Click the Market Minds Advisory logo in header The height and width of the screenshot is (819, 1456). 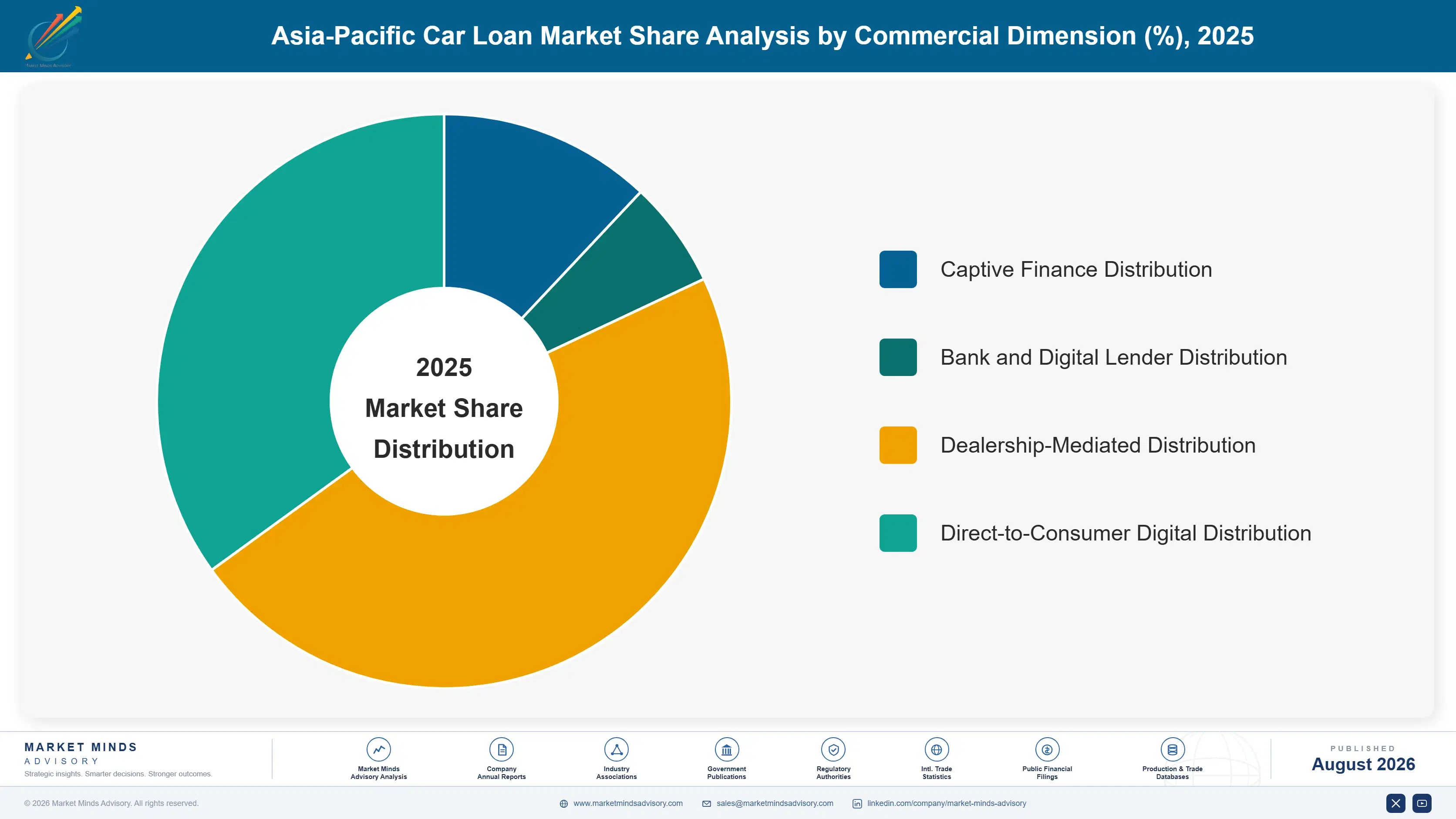coord(54,36)
